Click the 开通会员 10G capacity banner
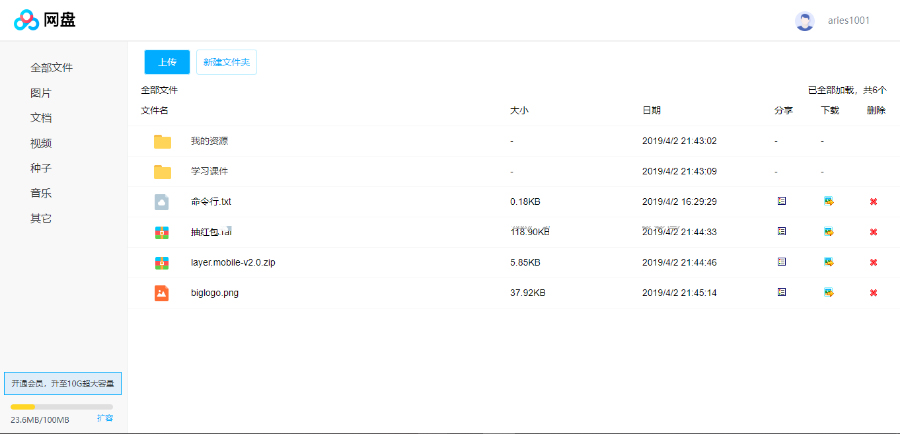 pos(63,383)
